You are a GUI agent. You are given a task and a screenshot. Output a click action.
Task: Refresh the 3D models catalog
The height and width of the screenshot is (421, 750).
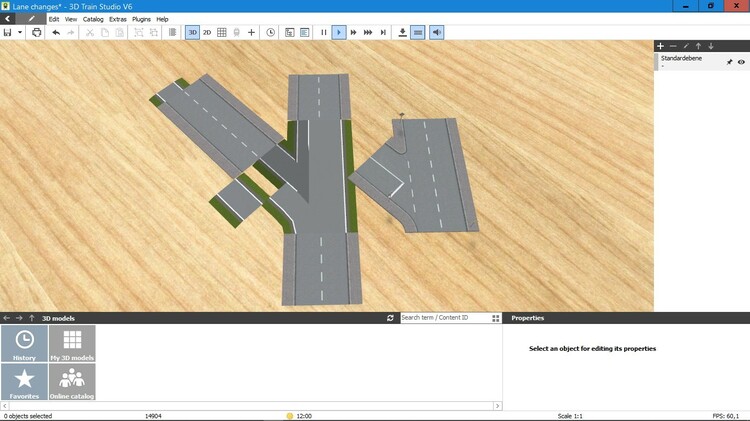[391, 318]
